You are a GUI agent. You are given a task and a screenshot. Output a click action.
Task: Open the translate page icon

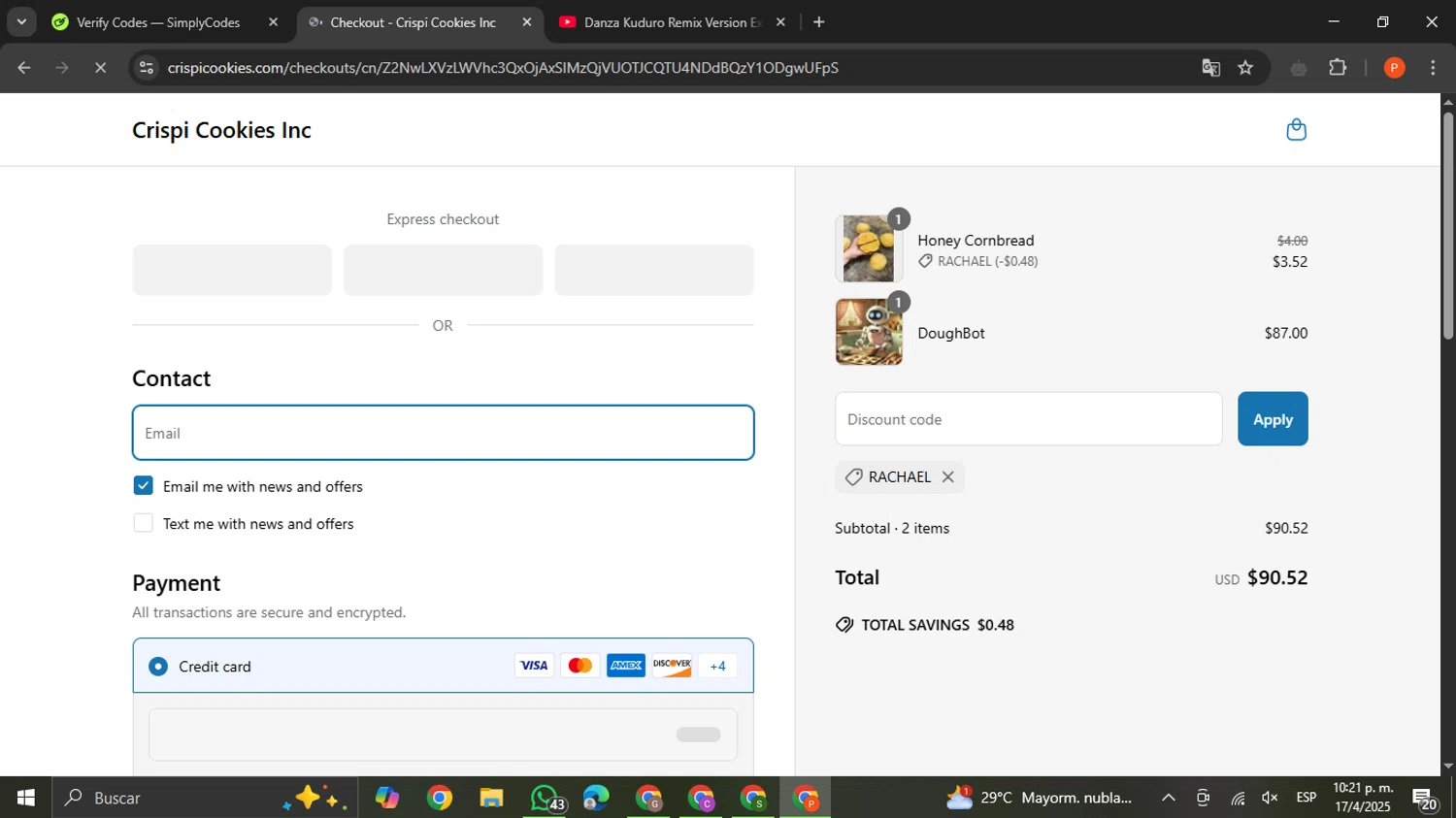1210,68
